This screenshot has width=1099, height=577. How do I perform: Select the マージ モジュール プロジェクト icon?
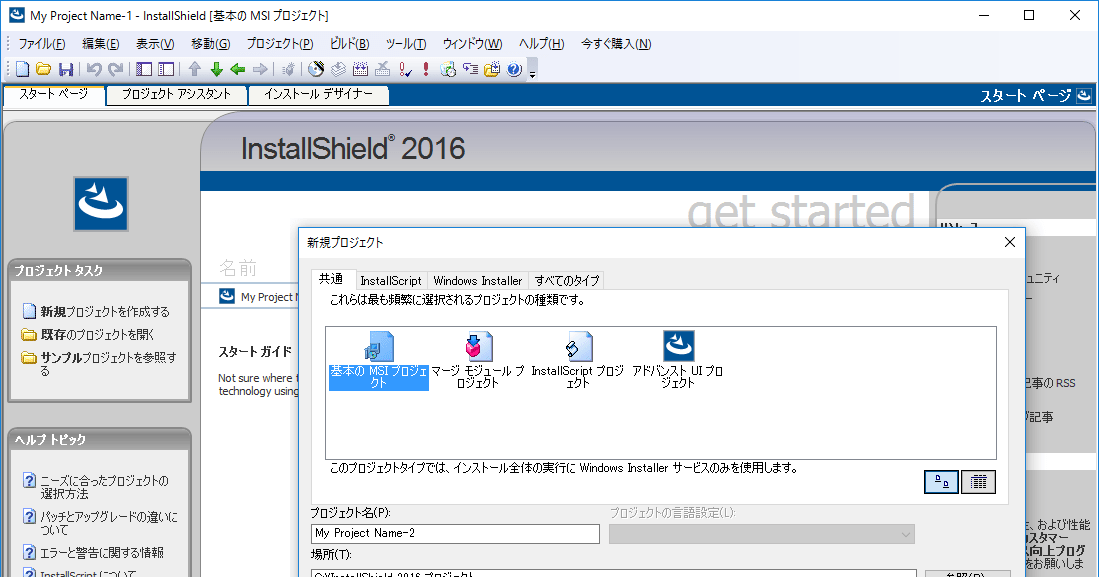478,360
